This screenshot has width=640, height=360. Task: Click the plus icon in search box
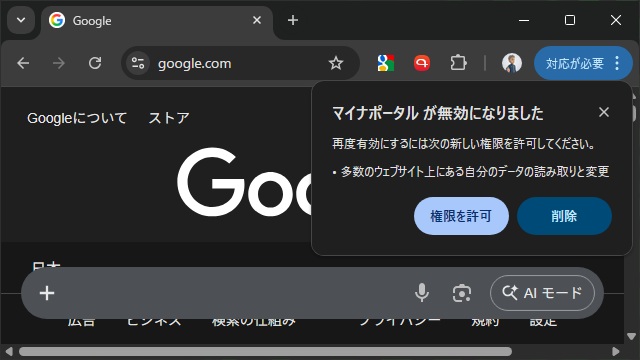(x=47, y=293)
